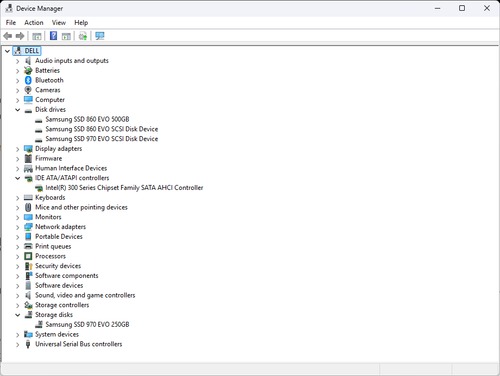This screenshot has width=500, height=376.
Task: Collapse the Storage disks category
Action: 18,315
